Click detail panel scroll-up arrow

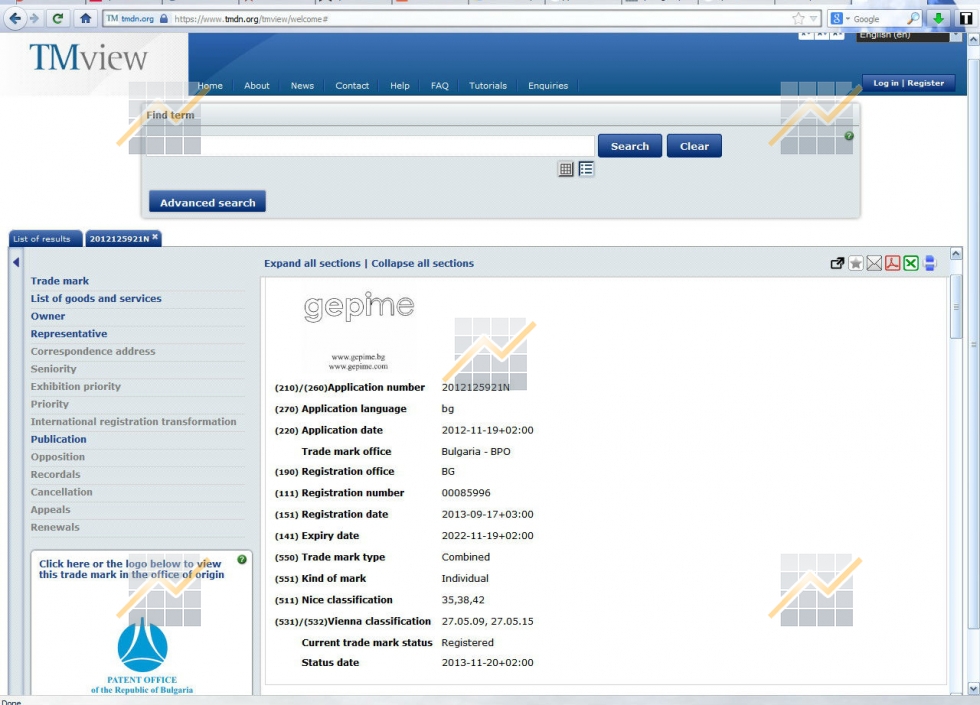[x=956, y=253]
